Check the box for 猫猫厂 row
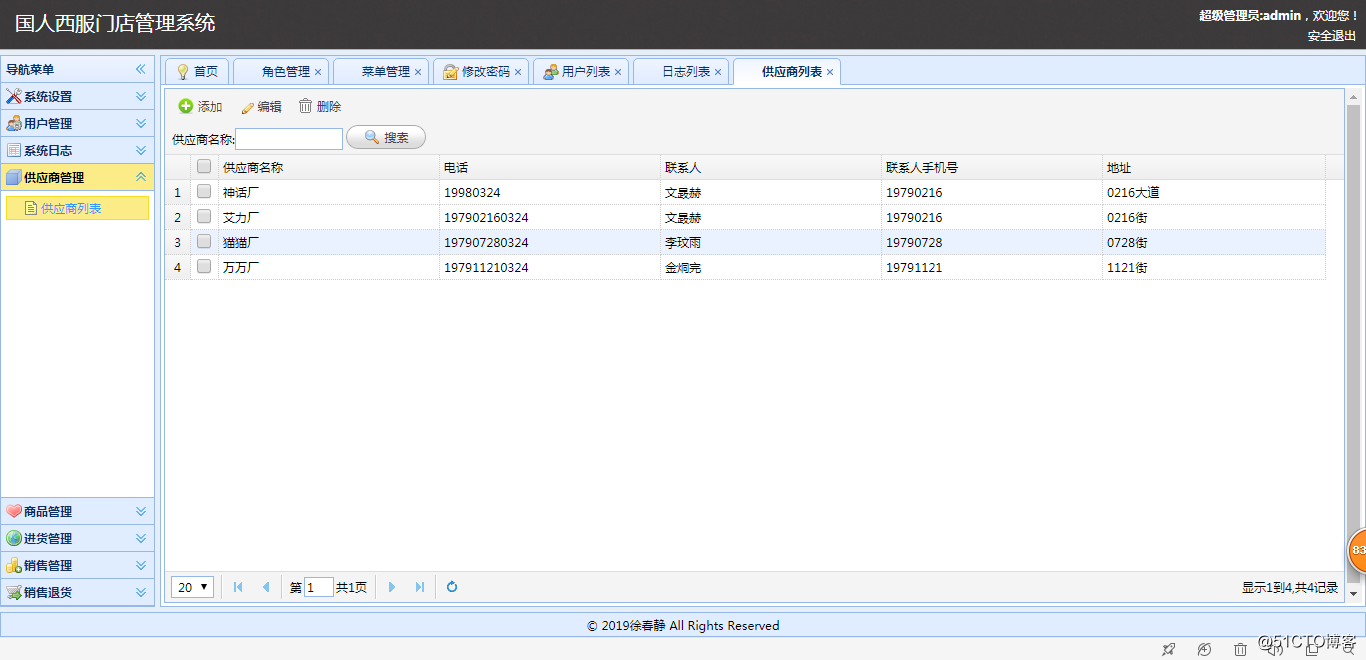 pos(204,241)
